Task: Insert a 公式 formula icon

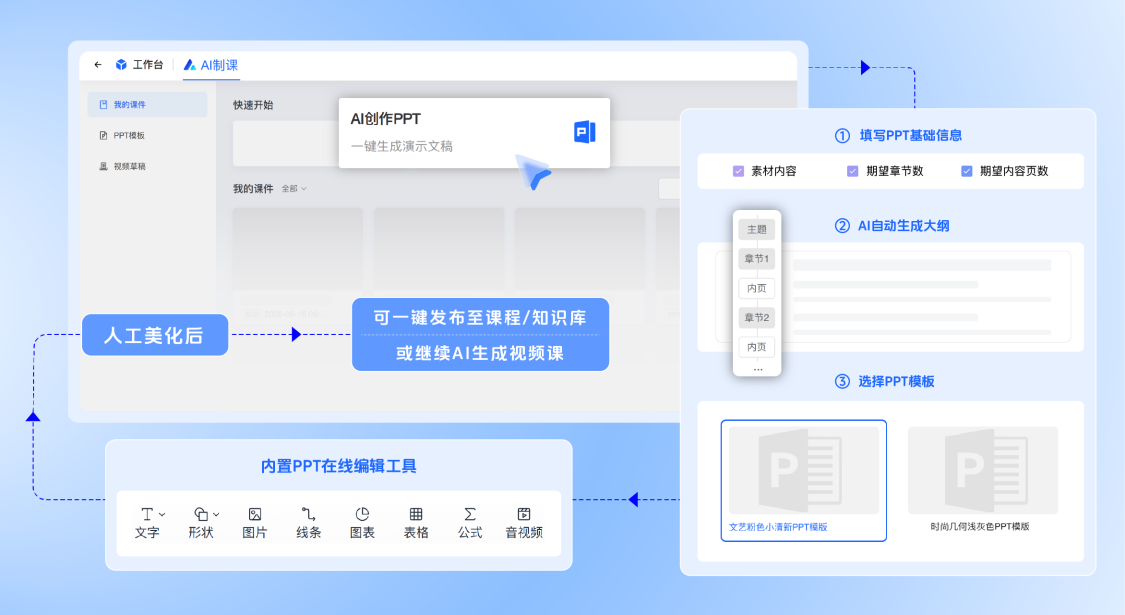Action: [x=470, y=514]
